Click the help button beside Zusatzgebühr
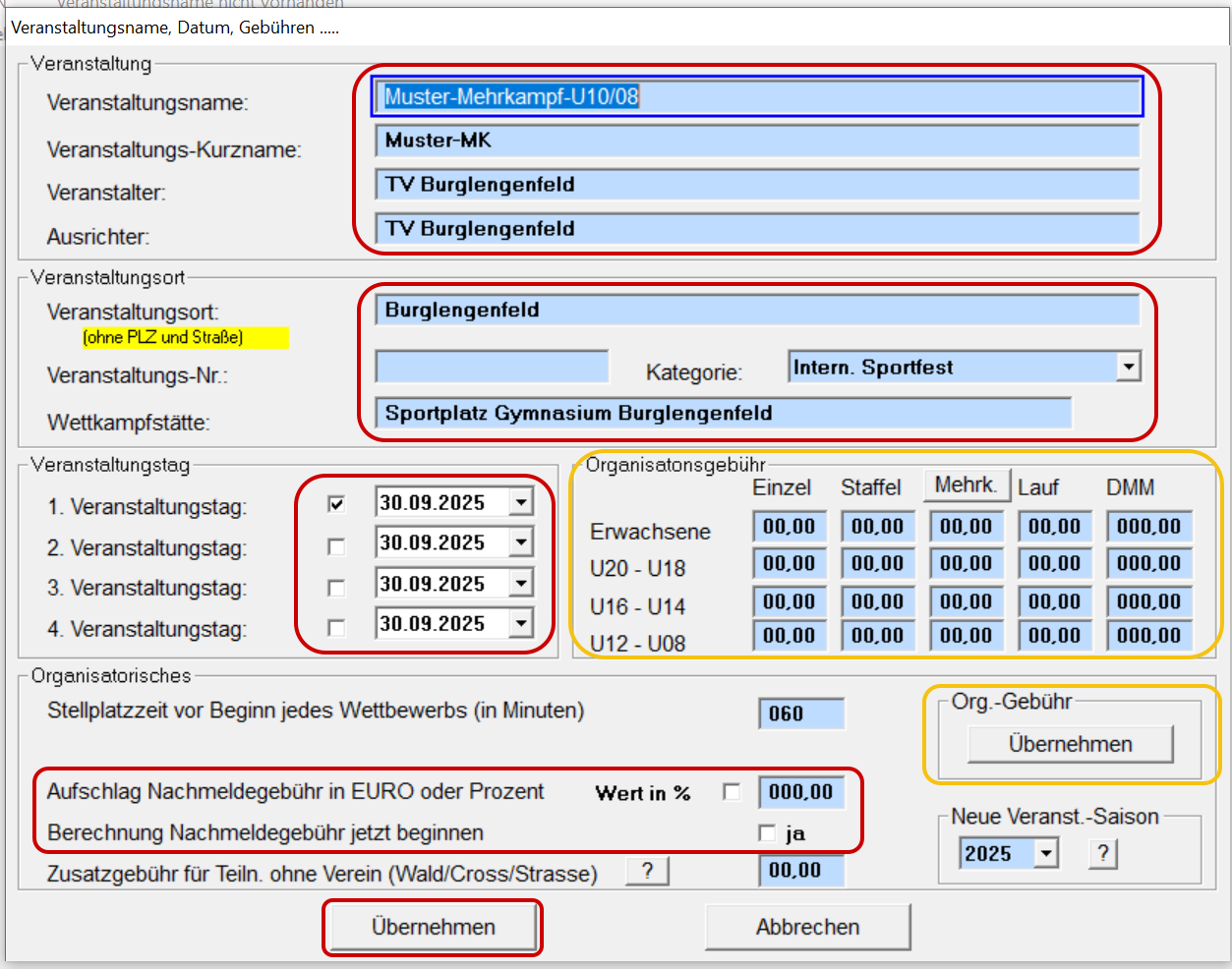 647,871
